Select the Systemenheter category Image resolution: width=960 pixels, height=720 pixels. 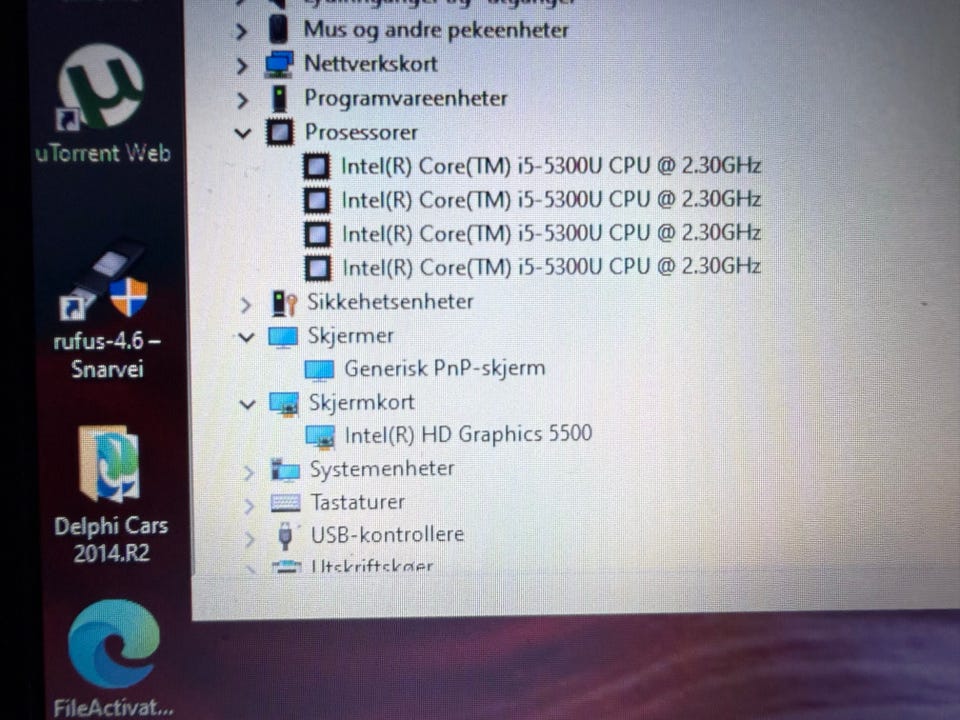click(x=382, y=469)
